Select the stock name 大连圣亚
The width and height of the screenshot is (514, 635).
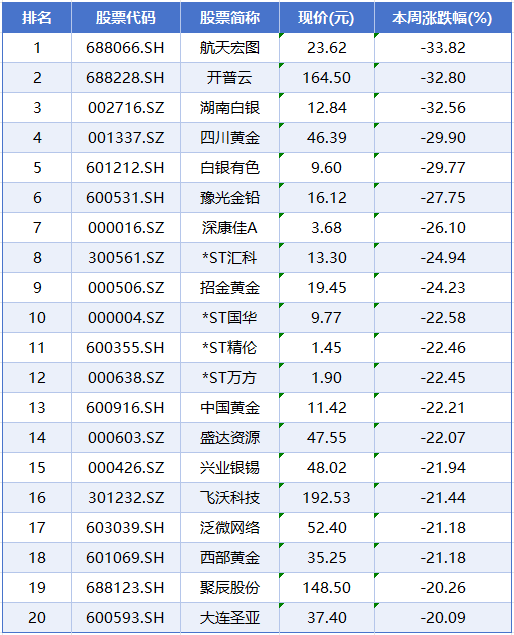click(x=230, y=617)
